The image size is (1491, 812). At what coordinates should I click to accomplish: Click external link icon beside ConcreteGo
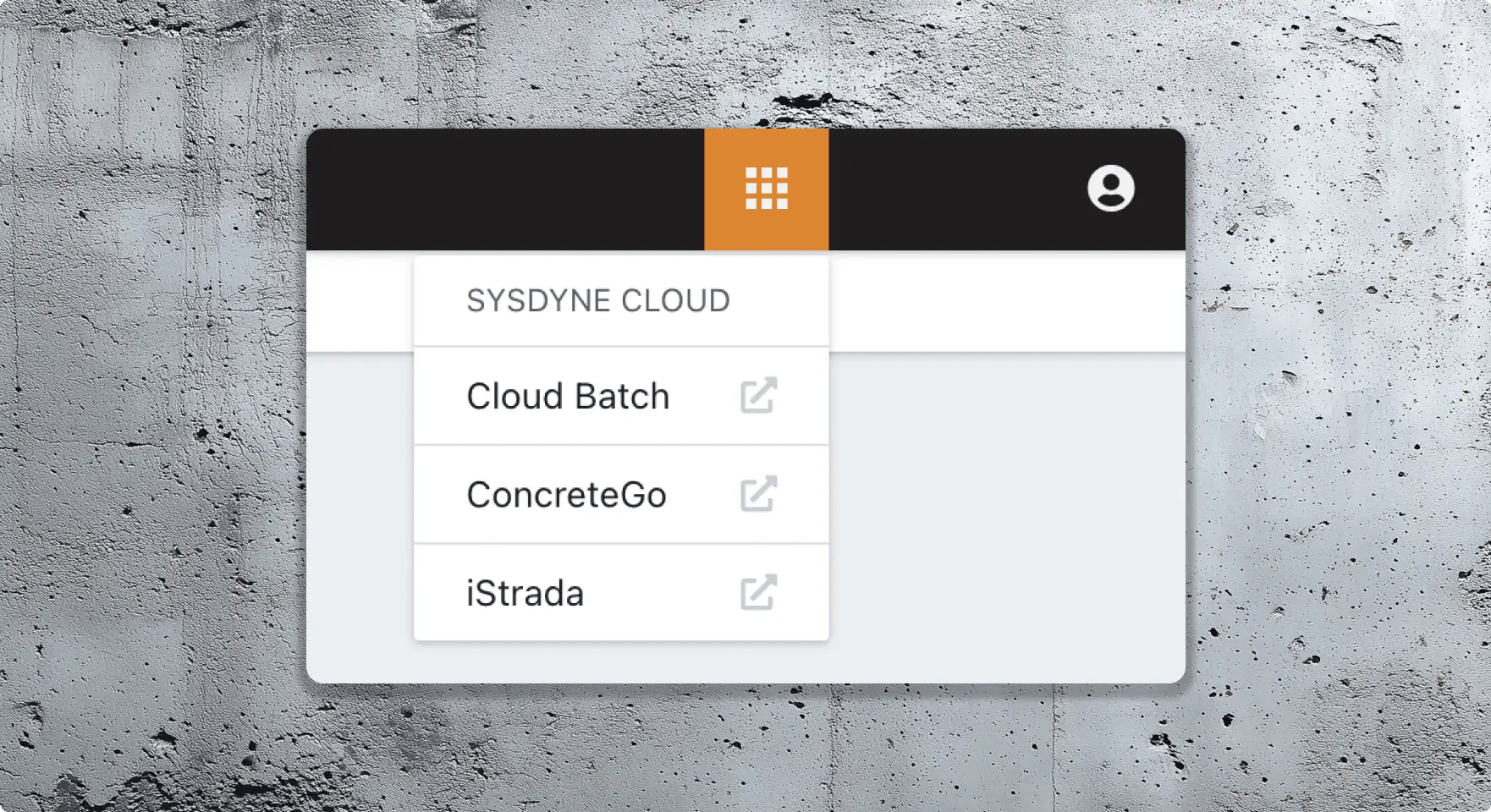pyautogui.click(x=758, y=494)
